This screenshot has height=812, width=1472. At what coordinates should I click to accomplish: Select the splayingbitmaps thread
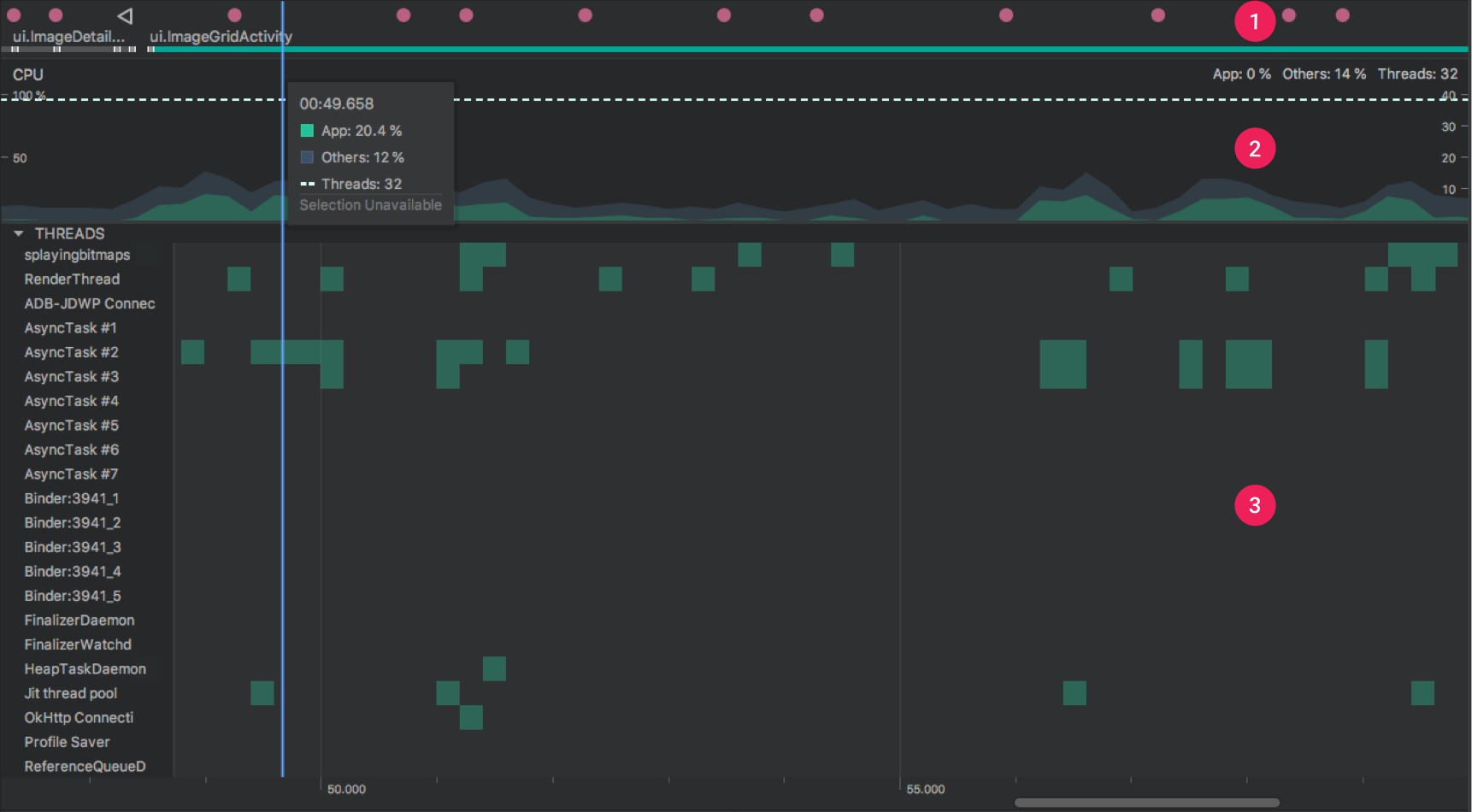tap(77, 254)
